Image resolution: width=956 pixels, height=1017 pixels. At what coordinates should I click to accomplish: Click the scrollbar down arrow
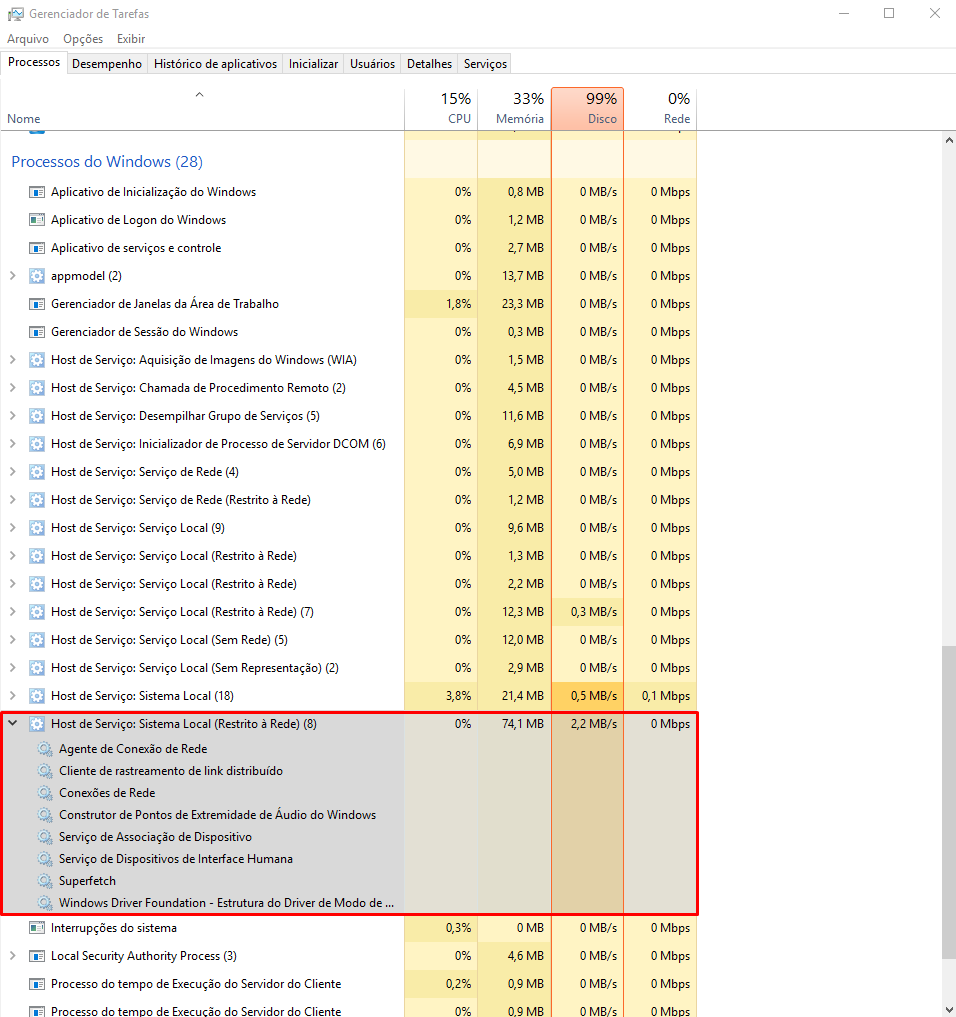pos(949,1009)
